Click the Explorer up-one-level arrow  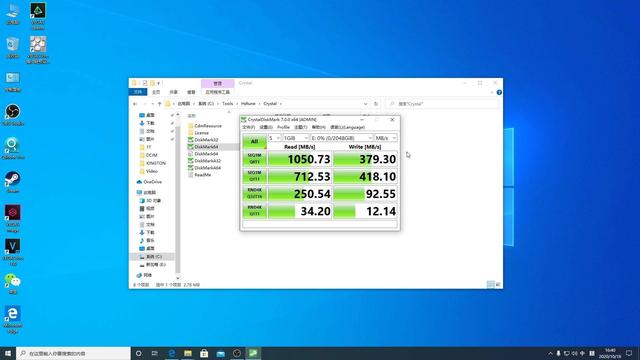160,104
